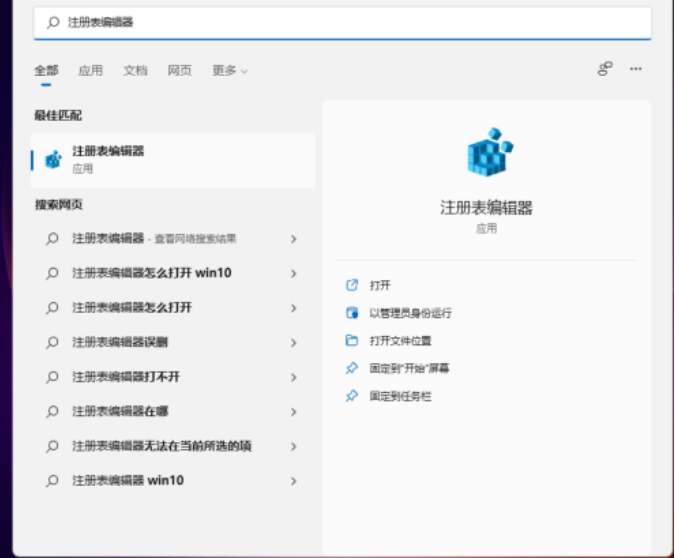The width and height of the screenshot is (675, 558).
Task: Select the 网页 tab
Action: point(179,71)
